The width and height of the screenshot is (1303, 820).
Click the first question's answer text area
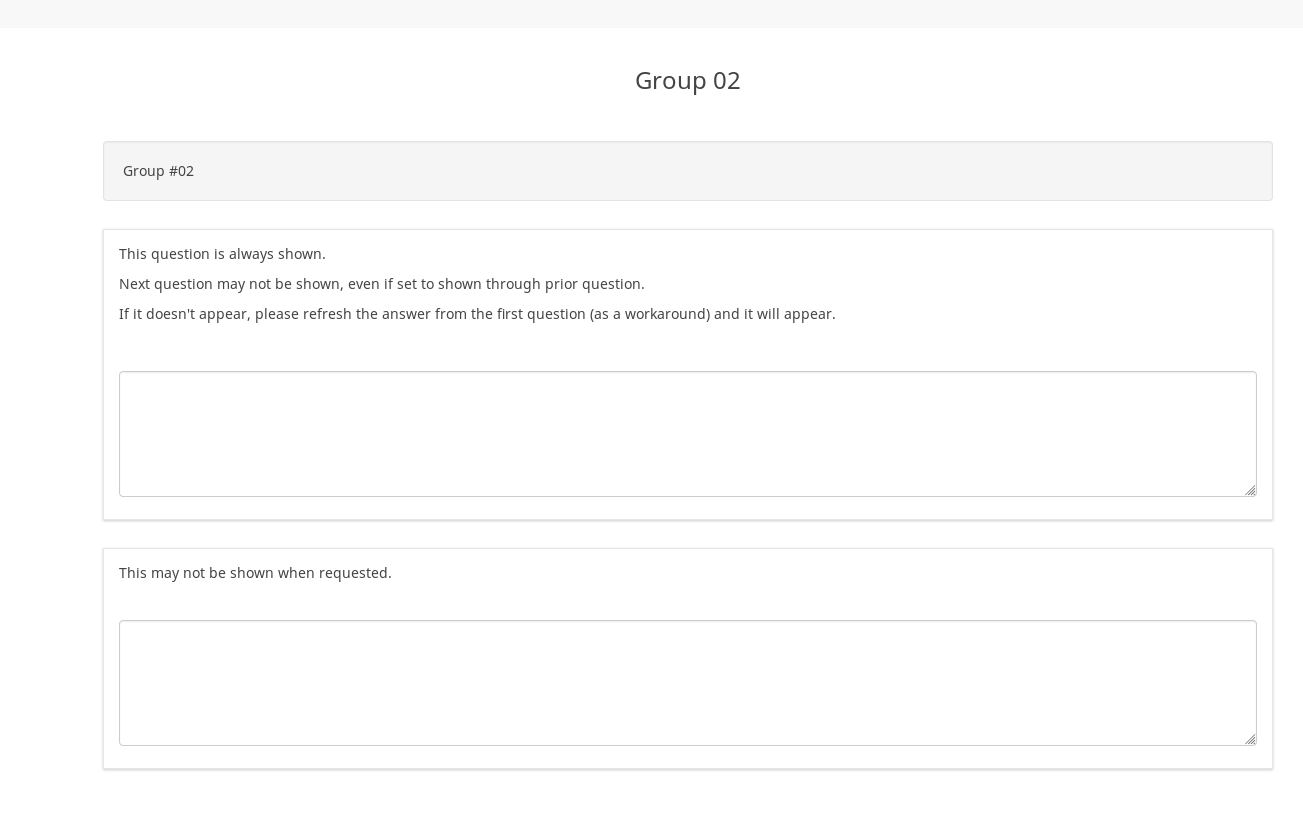click(x=687, y=433)
